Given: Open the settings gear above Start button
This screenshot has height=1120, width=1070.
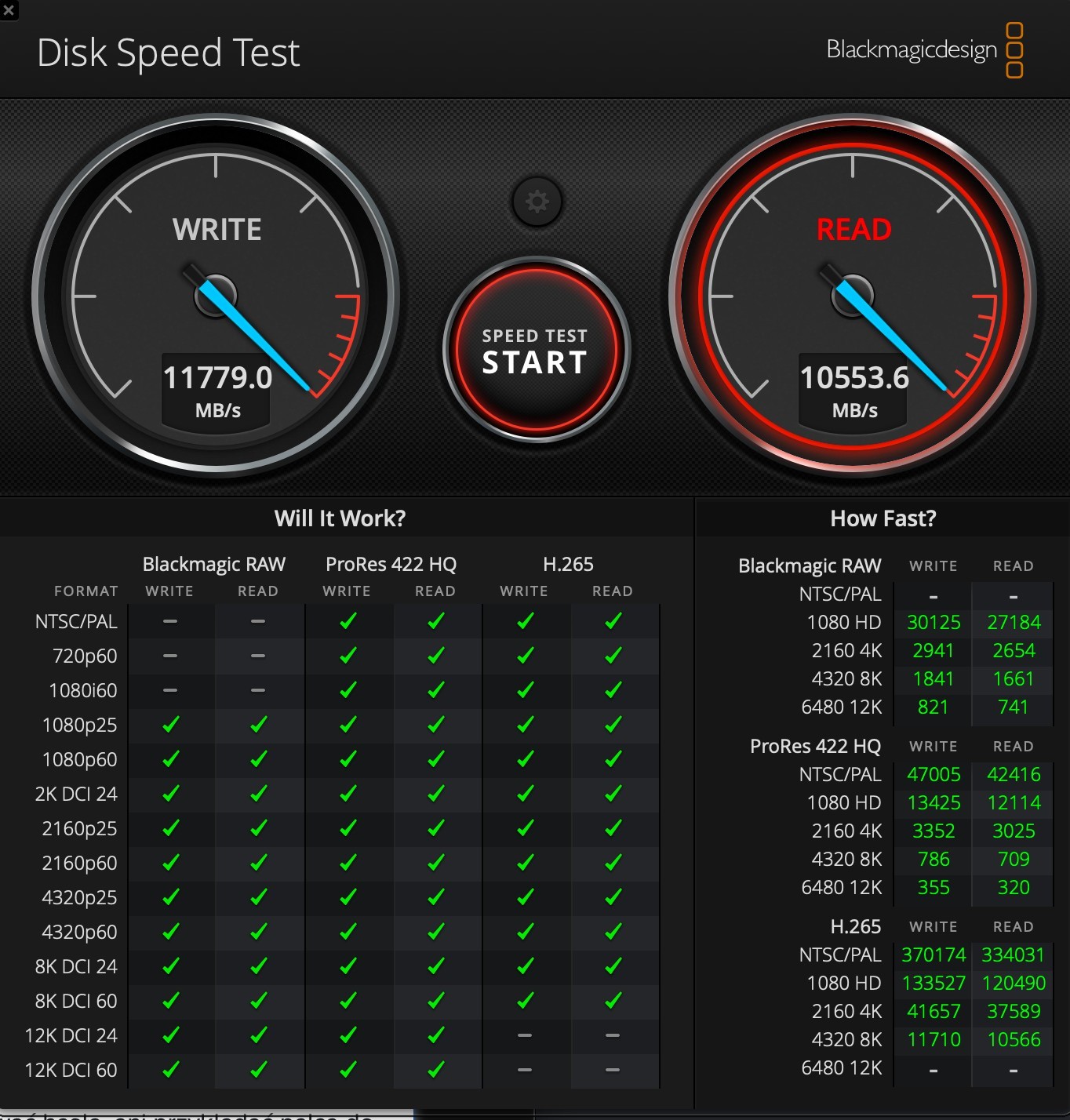Looking at the screenshot, I should click(x=537, y=202).
